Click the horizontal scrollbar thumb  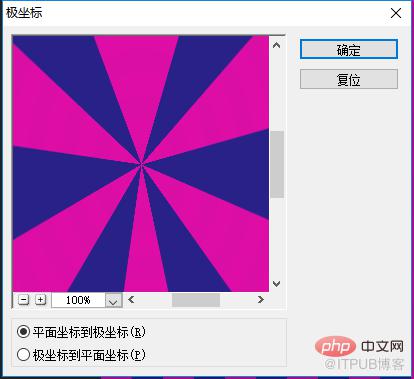(196, 300)
